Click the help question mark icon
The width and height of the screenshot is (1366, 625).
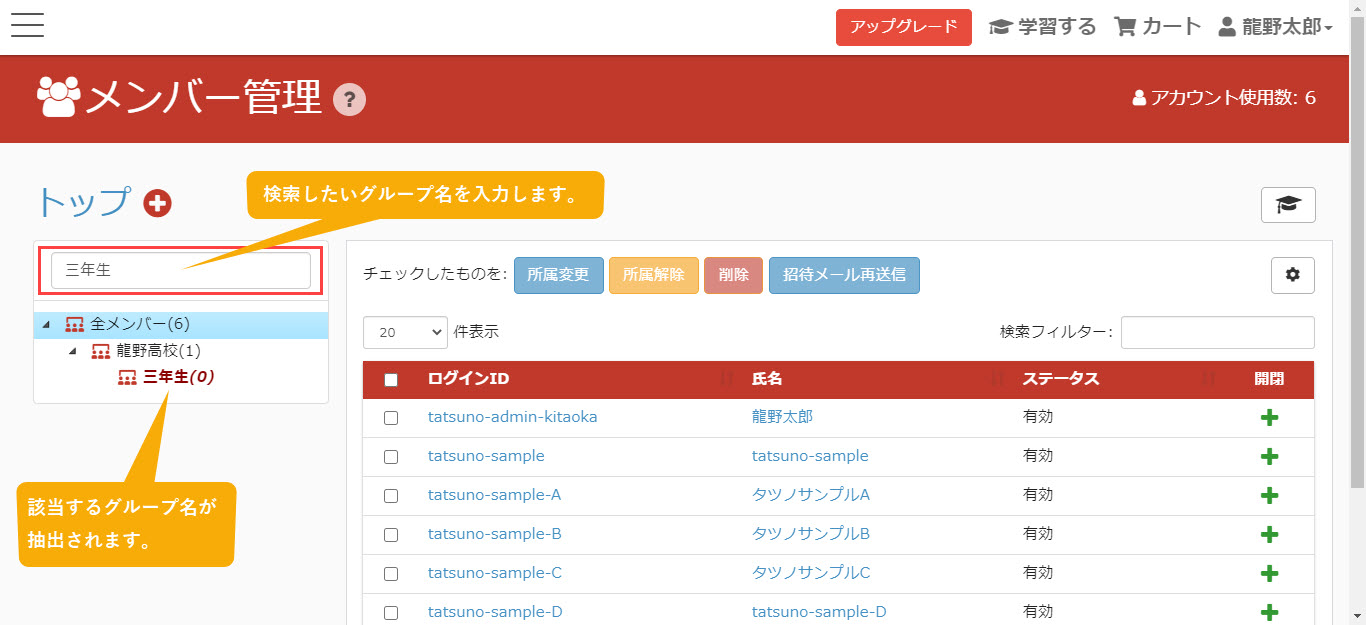(349, 99)
